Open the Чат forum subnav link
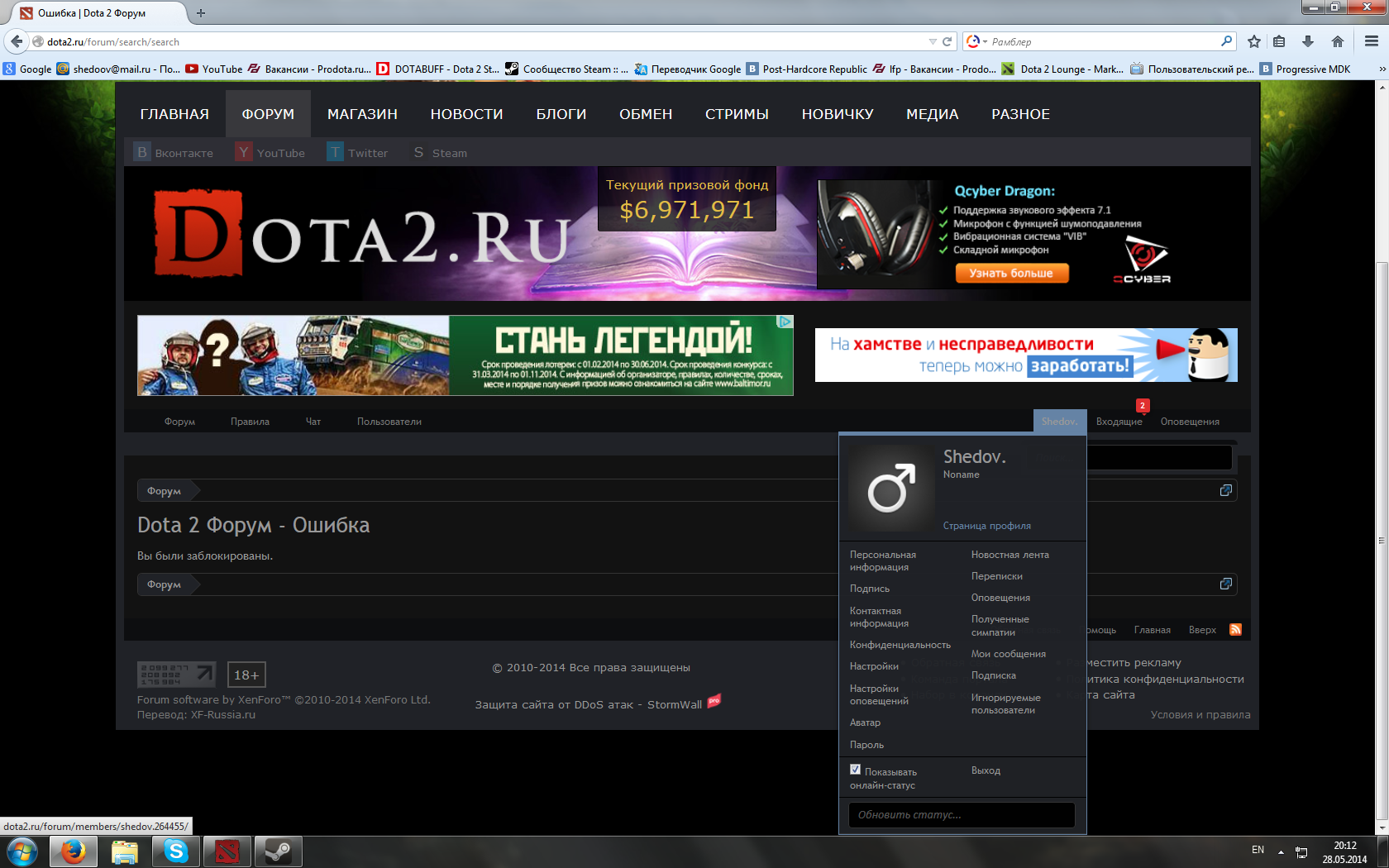The height and width of the screenshot is (868, 1389). tap(313, 422)
